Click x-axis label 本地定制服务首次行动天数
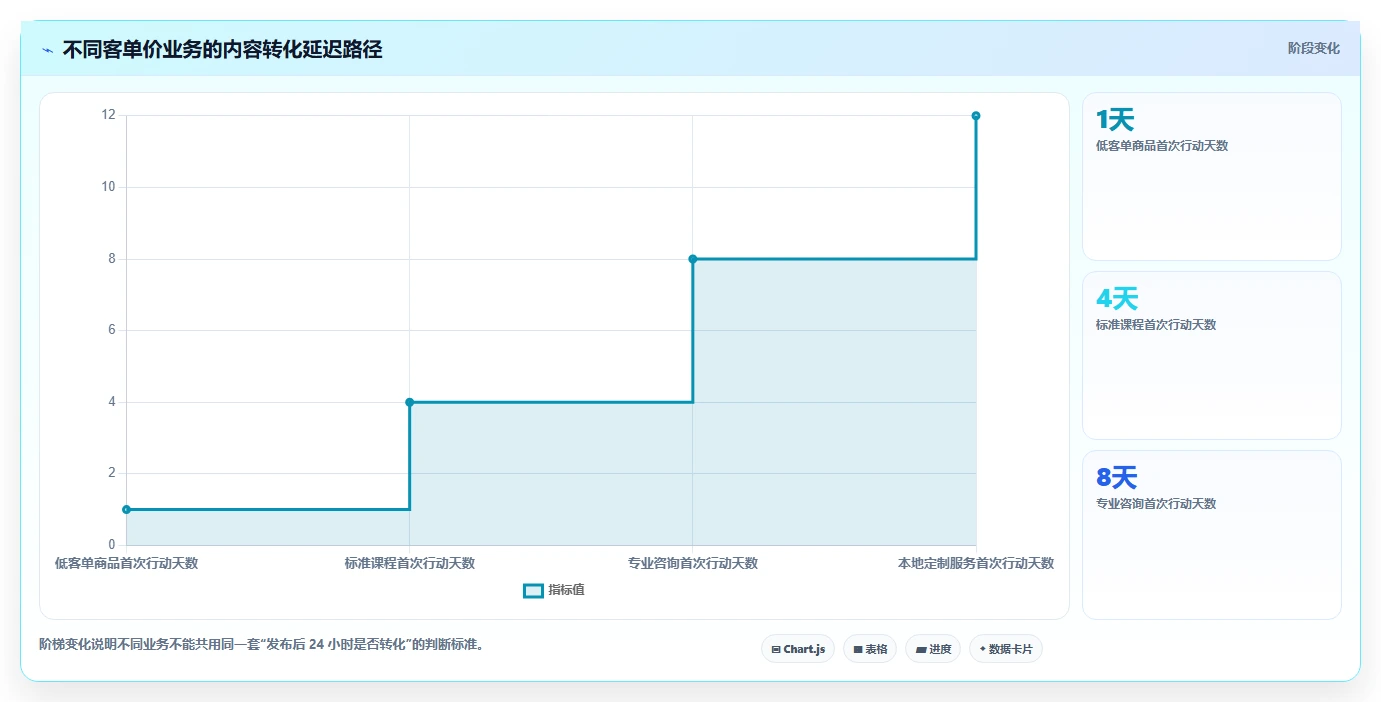 click(x=975, y=563)
